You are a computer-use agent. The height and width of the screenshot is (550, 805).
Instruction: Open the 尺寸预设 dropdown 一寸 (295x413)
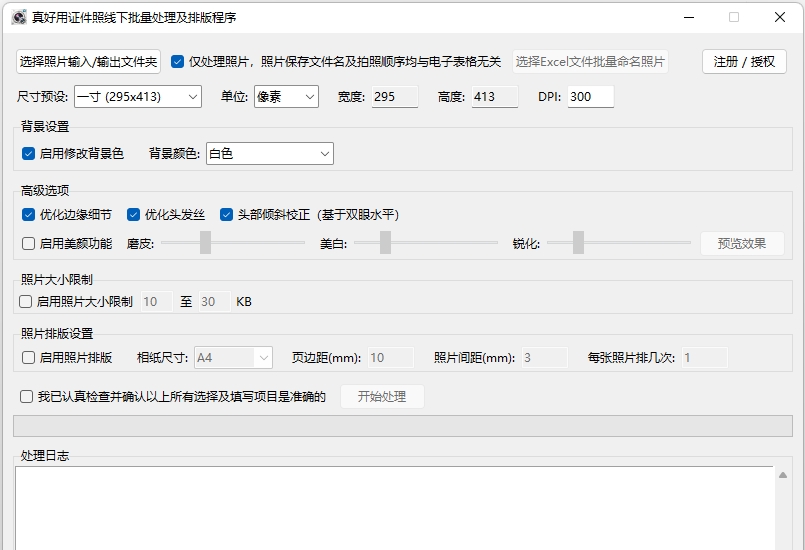click(x=138, y=97)
